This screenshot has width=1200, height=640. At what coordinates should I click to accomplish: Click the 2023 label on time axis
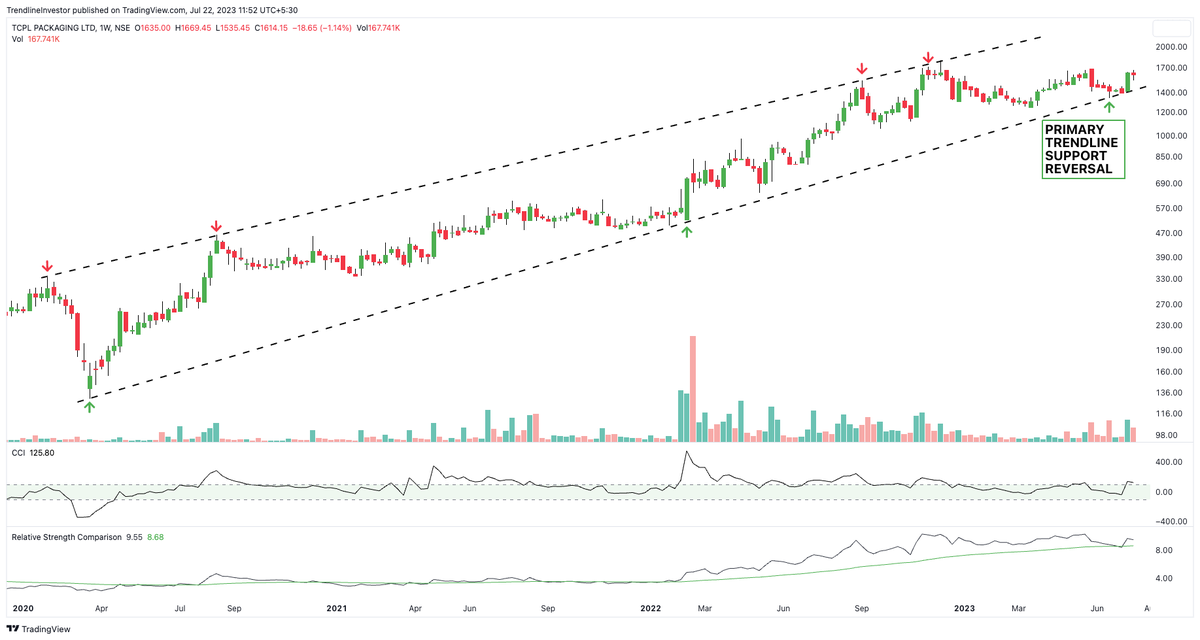(x=966, y=607)
